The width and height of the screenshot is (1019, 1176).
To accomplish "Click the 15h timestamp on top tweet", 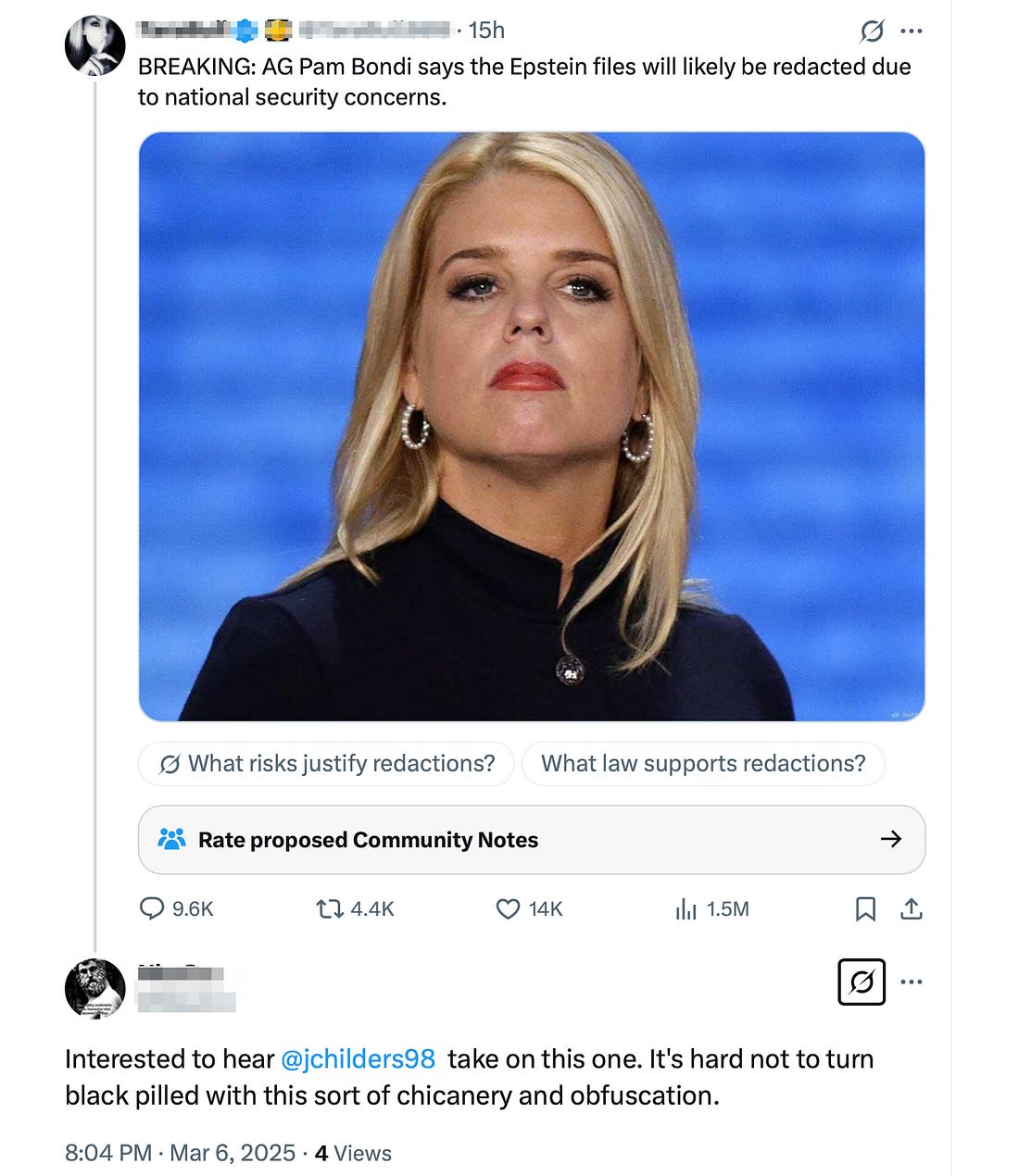I will tap(486, 31).
